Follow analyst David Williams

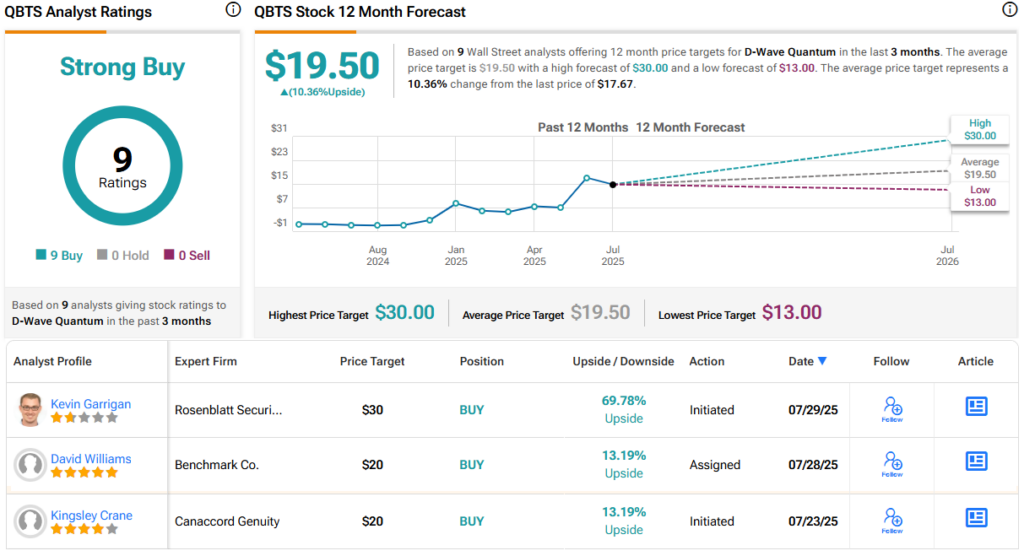coord(892,464)
